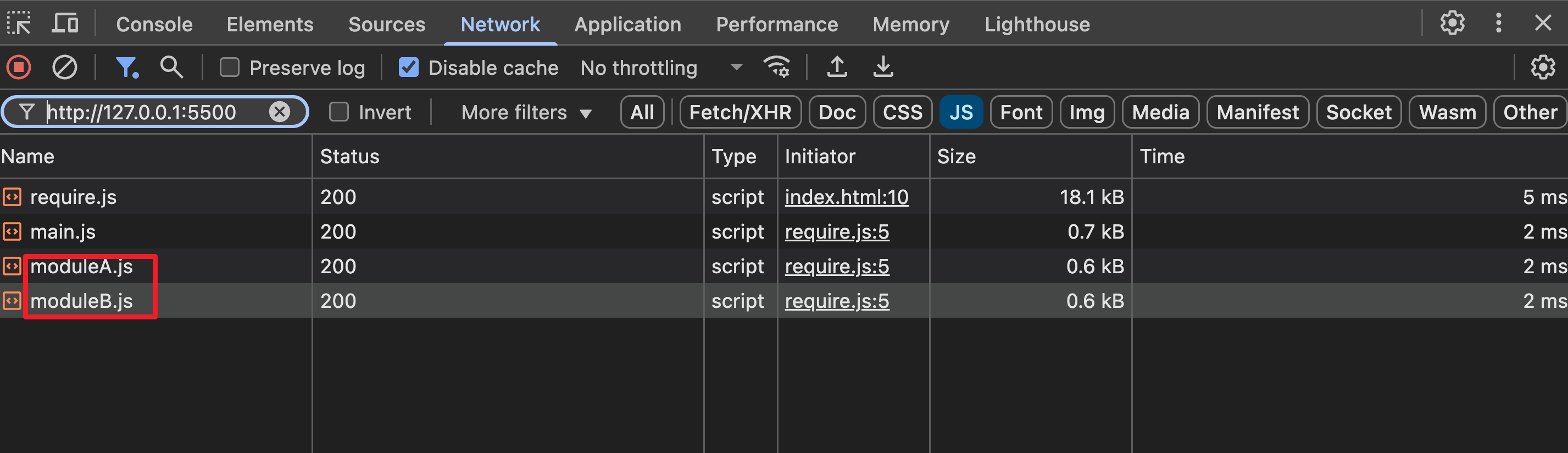Clear the network log
The image size is (1568, 453).
tap(64, 68)
